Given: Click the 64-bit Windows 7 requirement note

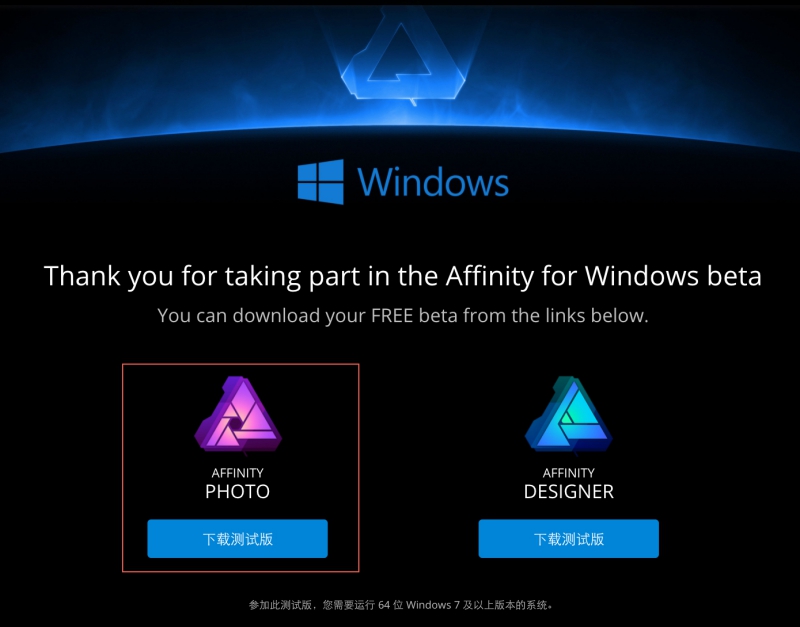Looking at the screenshot, I should click(401, 605).
